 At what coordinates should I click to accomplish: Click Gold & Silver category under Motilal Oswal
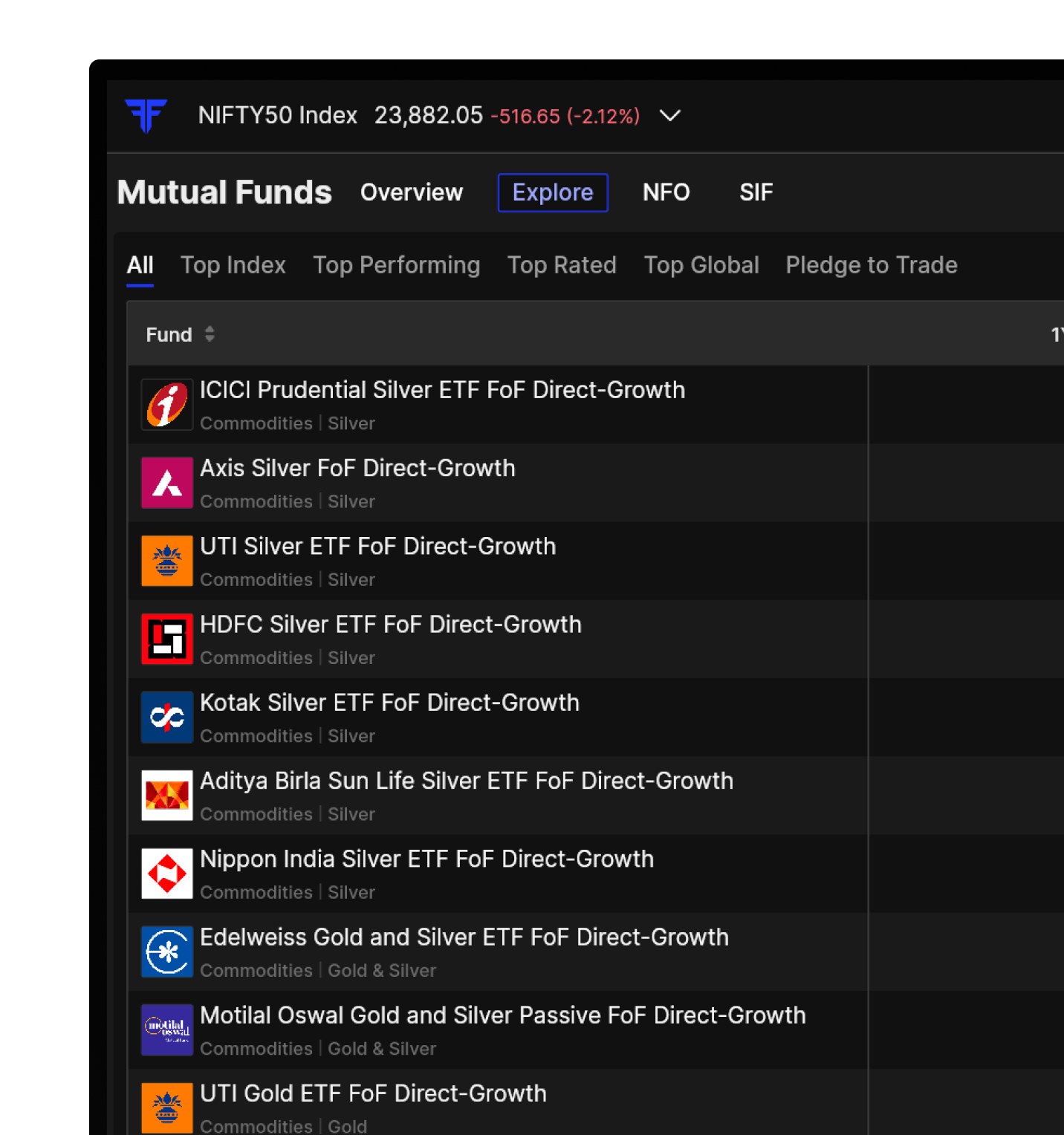[382, 1048]
